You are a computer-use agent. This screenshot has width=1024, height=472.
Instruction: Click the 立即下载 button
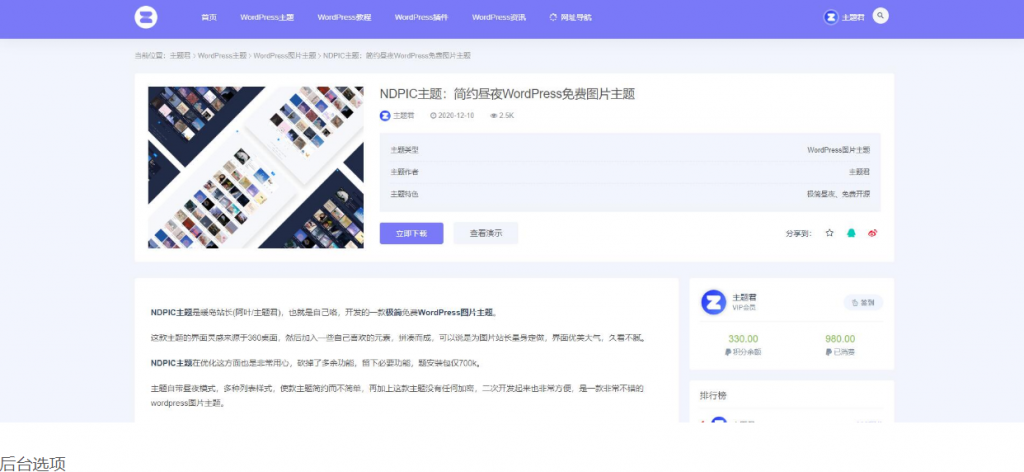coord(411,233)
